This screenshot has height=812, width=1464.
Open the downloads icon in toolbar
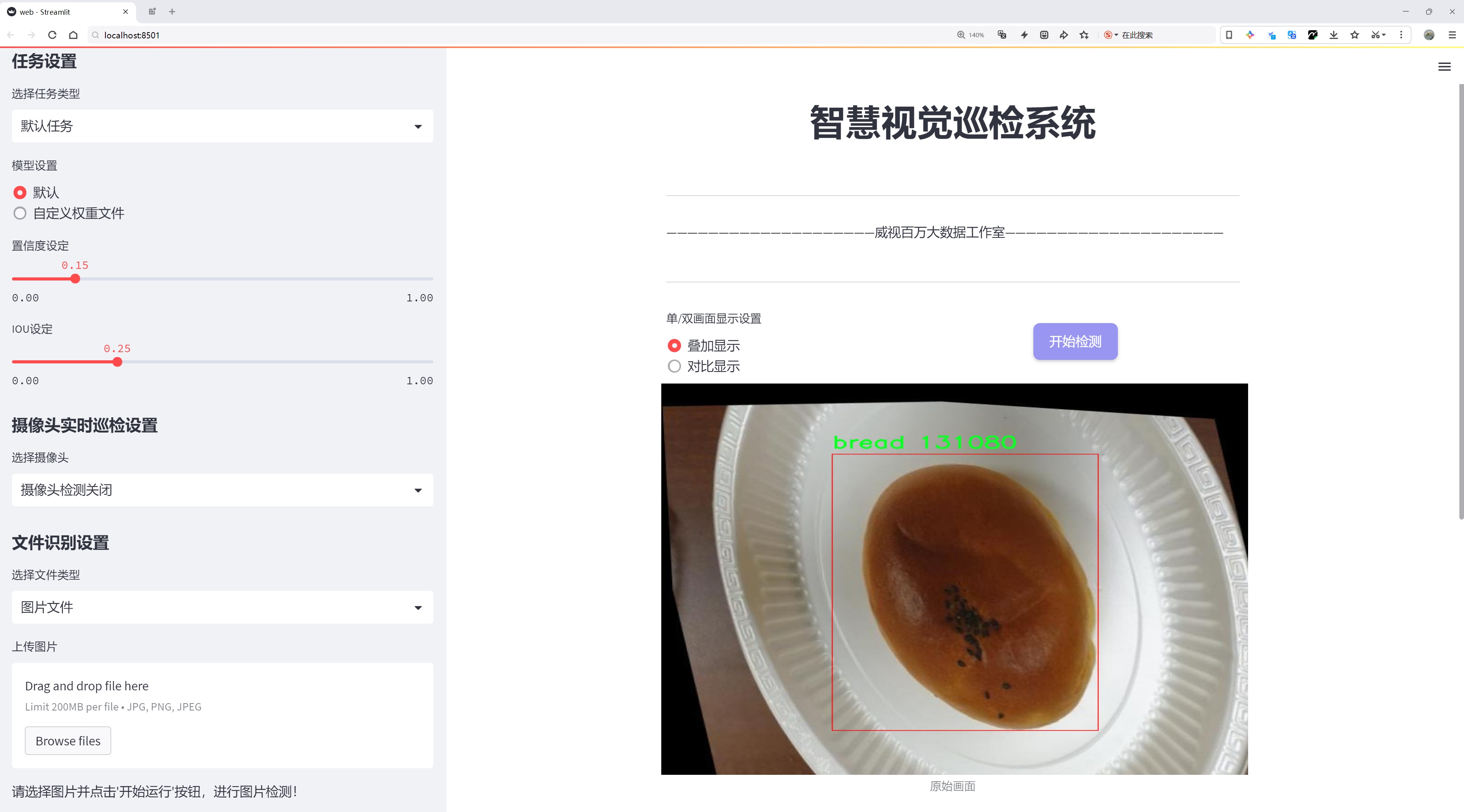pyautogui.click(x=1333, y=35)
